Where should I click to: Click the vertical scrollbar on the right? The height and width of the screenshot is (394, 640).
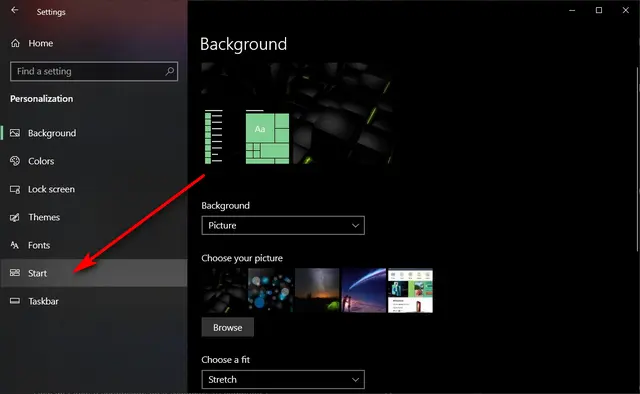[x=638, y=159]
